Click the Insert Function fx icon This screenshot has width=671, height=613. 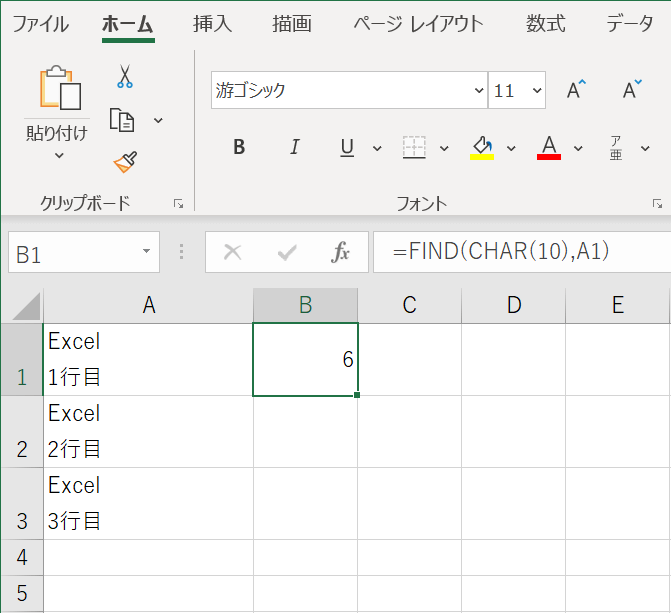pos(340,252)
